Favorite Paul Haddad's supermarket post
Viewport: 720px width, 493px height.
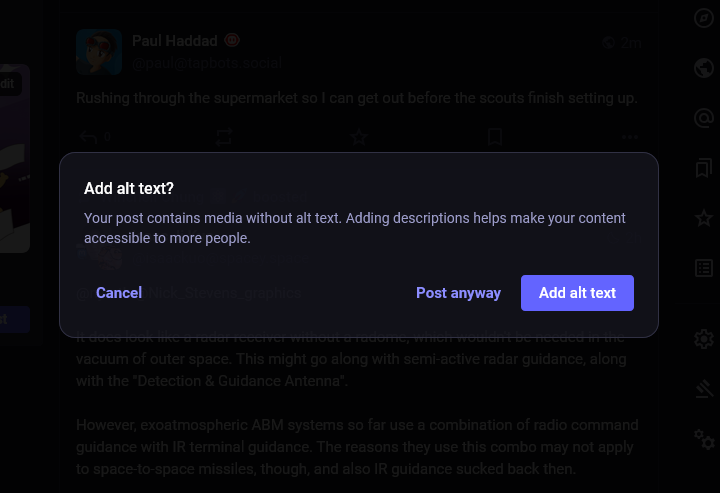coord(359,137)
